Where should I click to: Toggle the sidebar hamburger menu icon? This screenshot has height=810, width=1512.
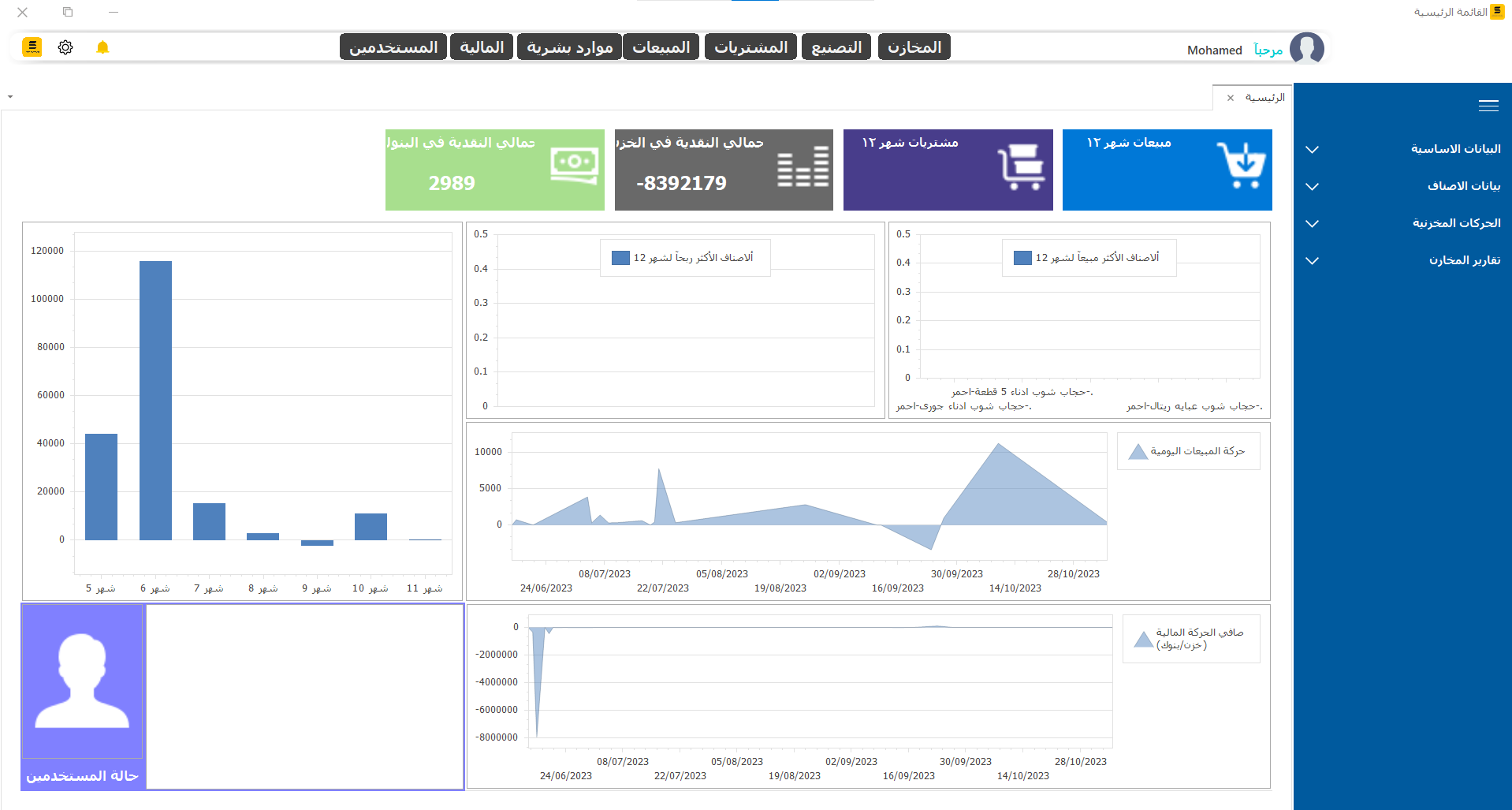(x=1488, y=106)
